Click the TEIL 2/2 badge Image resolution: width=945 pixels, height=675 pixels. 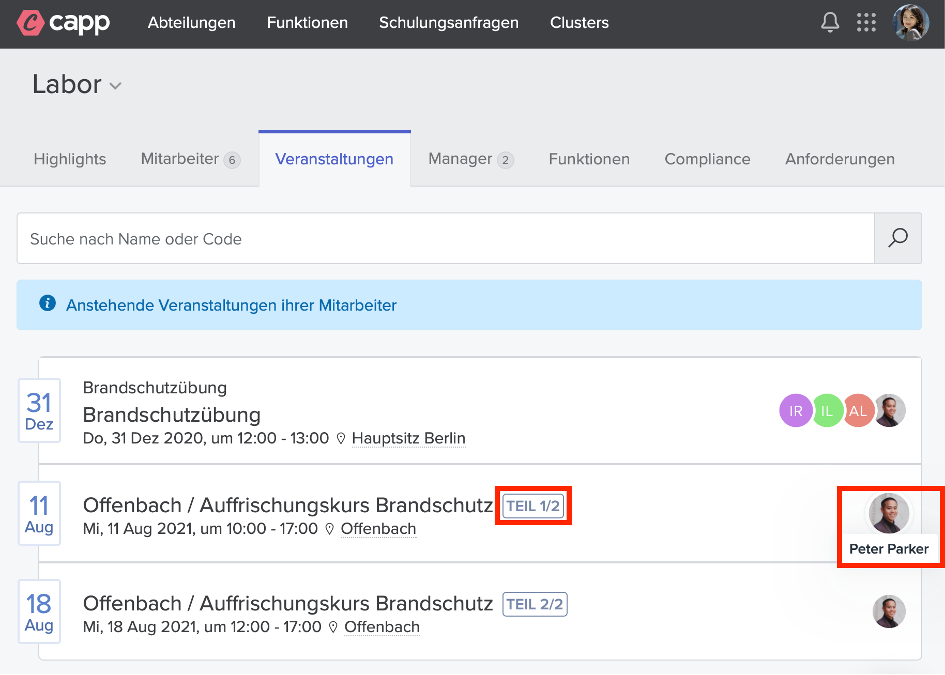535,604
